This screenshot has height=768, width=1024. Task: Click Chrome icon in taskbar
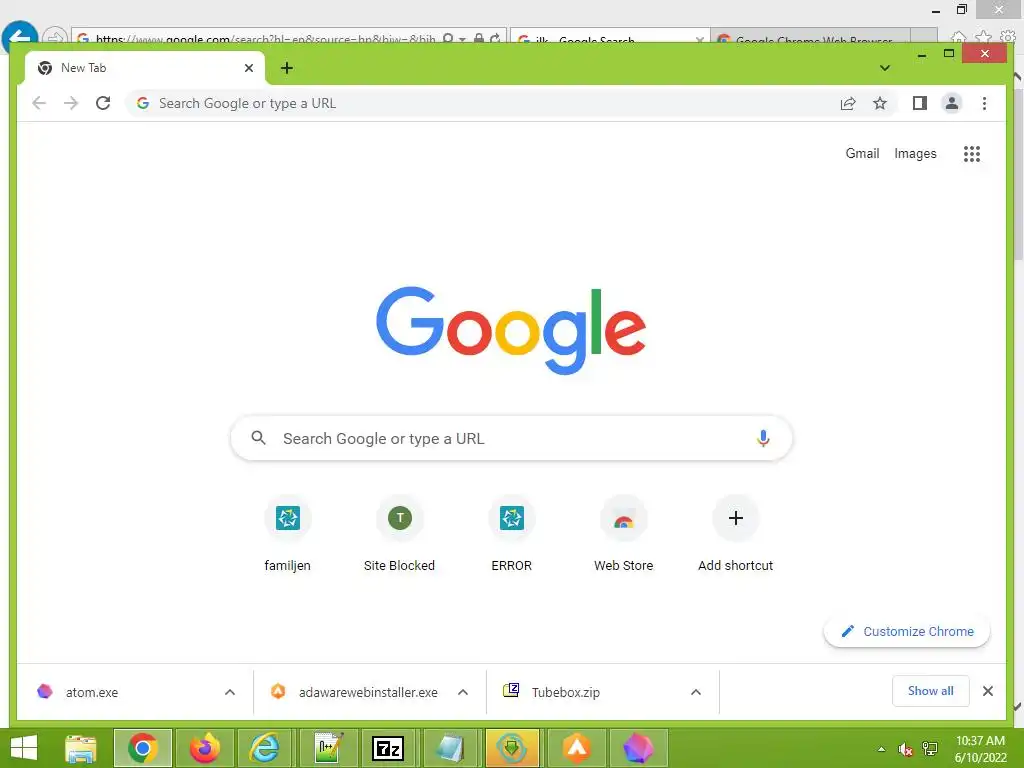tap(143, 748)
